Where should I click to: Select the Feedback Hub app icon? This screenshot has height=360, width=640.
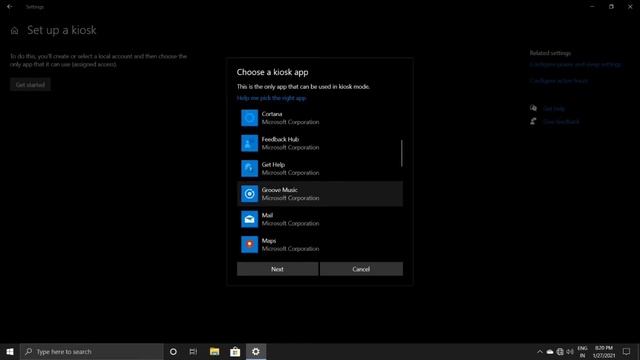[249, 143]
